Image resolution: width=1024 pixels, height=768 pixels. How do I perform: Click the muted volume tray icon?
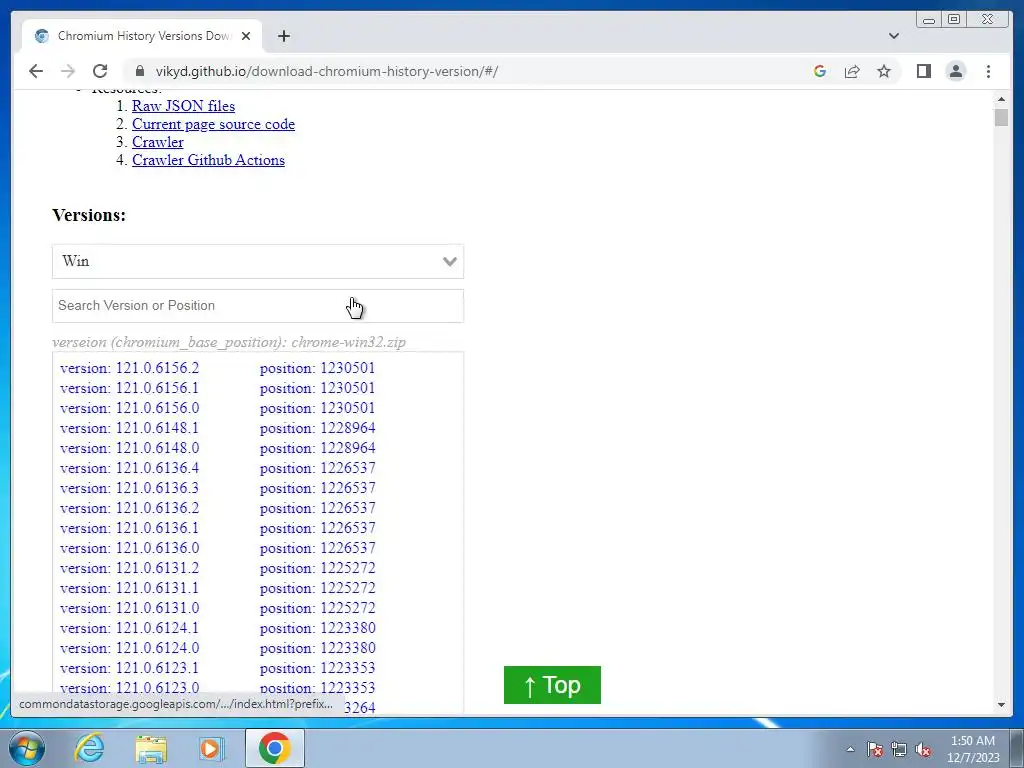(923, 749)
